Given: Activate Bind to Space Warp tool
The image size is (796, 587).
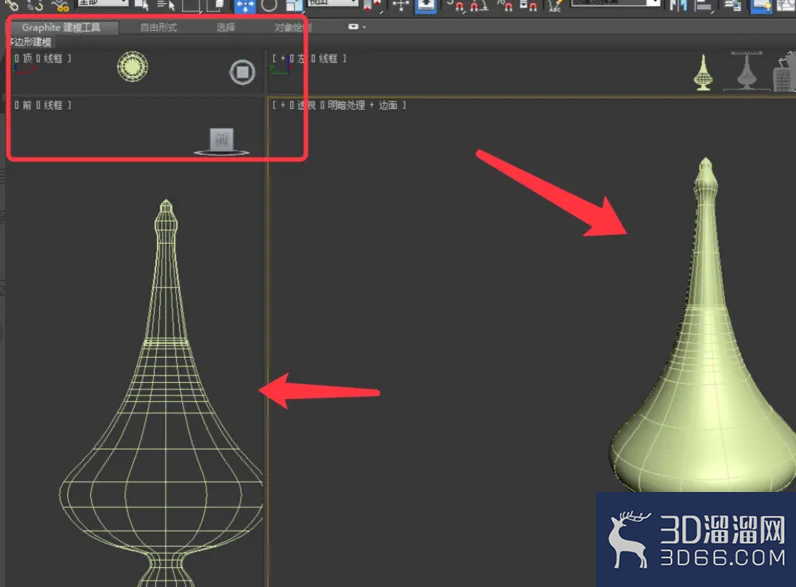Looking at the screenshot, I should (x=60, y=5).
